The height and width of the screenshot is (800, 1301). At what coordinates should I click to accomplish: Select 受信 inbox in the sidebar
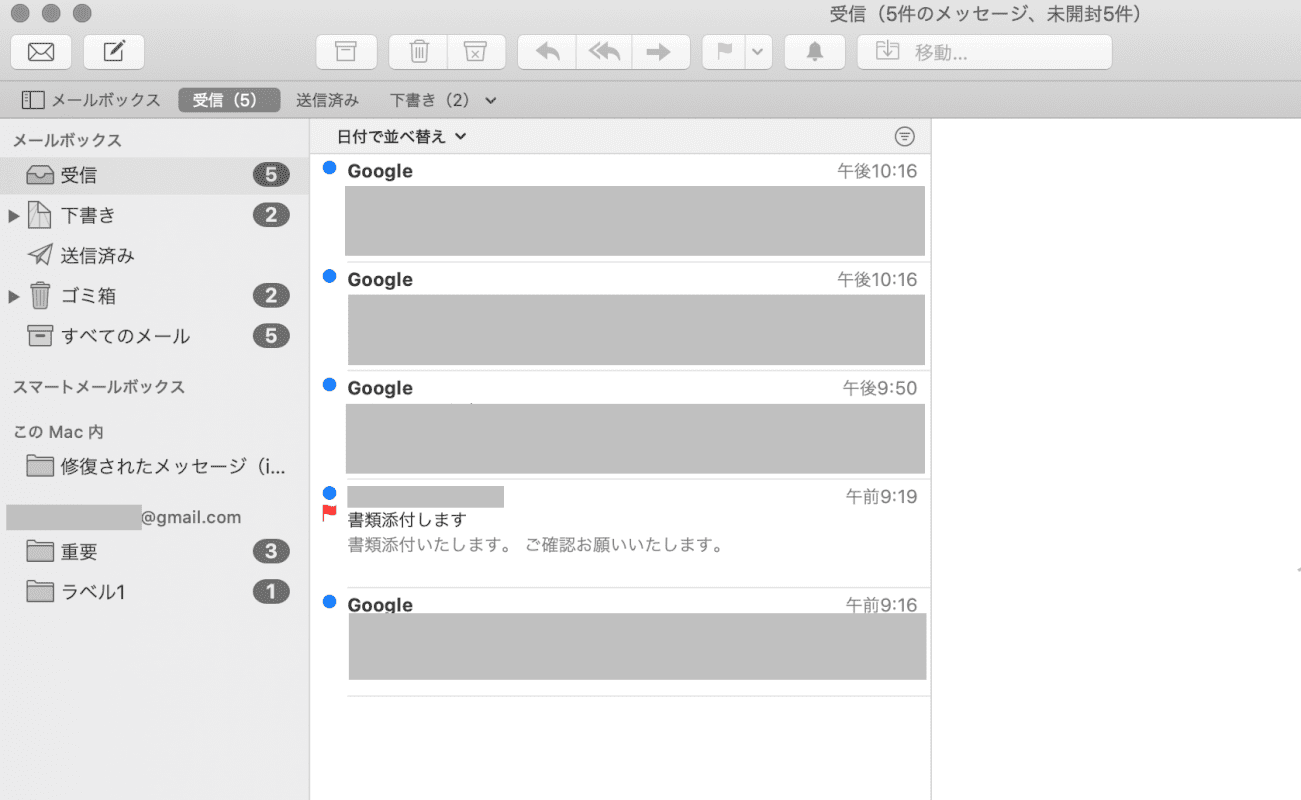coord(155,175)
